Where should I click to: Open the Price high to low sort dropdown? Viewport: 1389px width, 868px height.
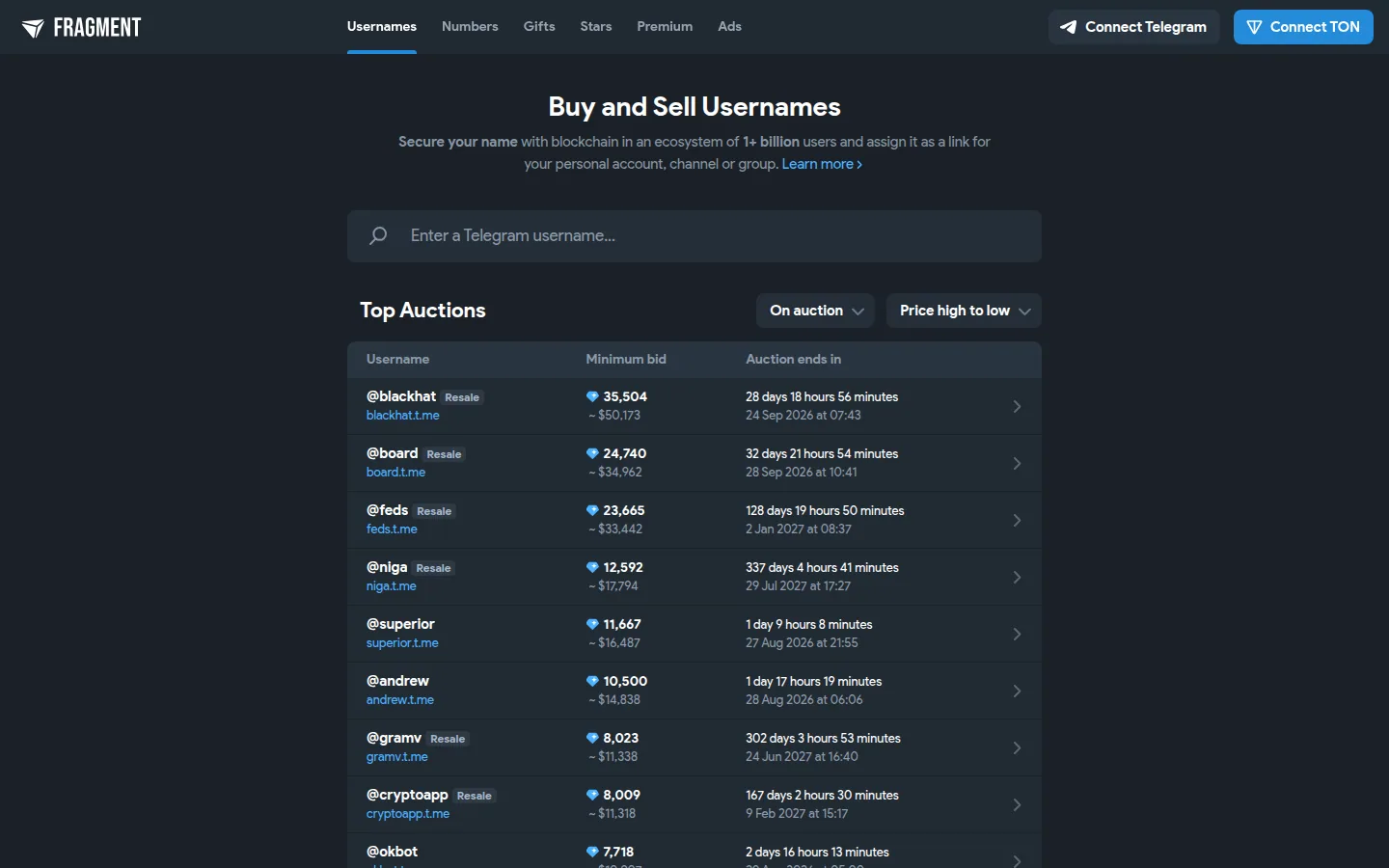[964, 311]
